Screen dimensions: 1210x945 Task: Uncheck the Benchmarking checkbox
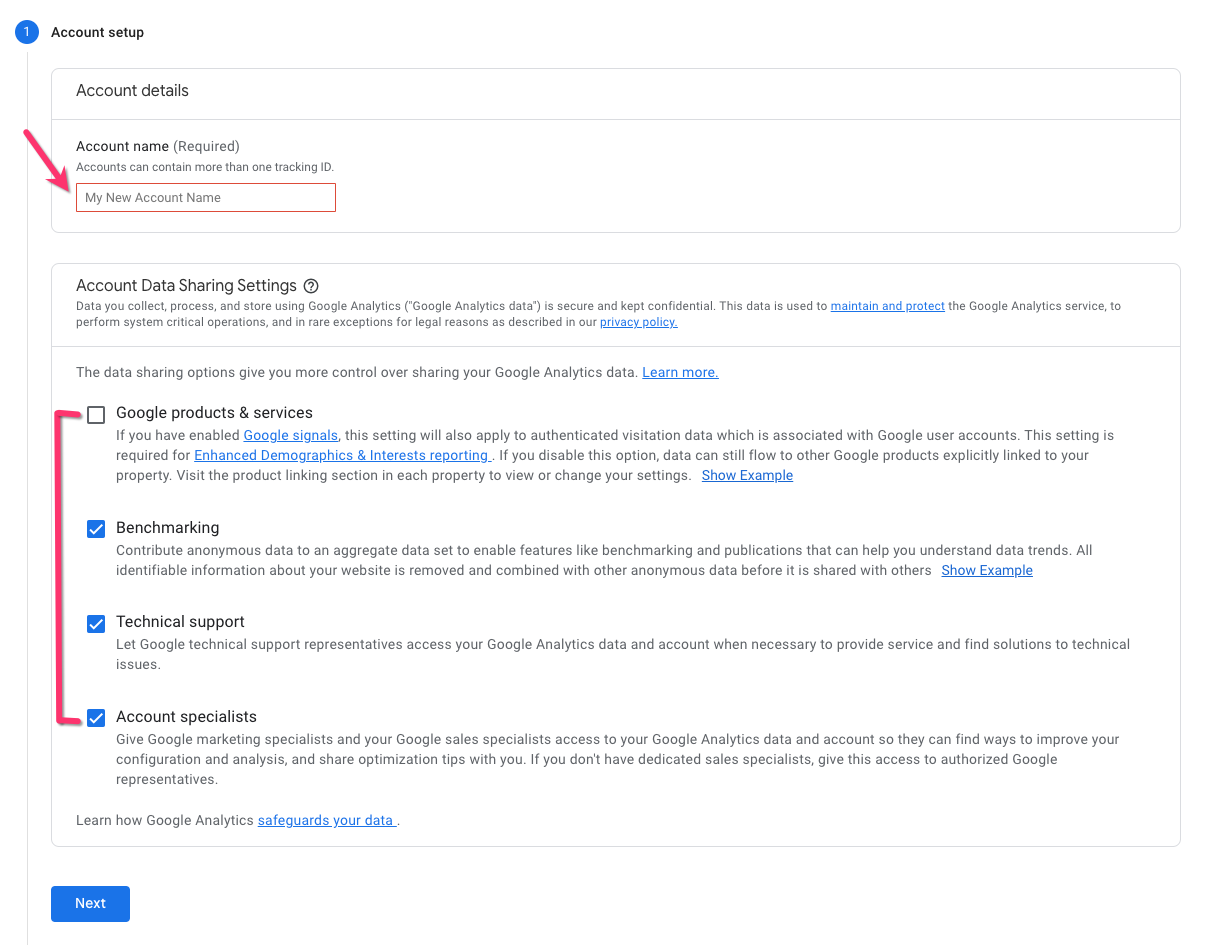(96, 529)
